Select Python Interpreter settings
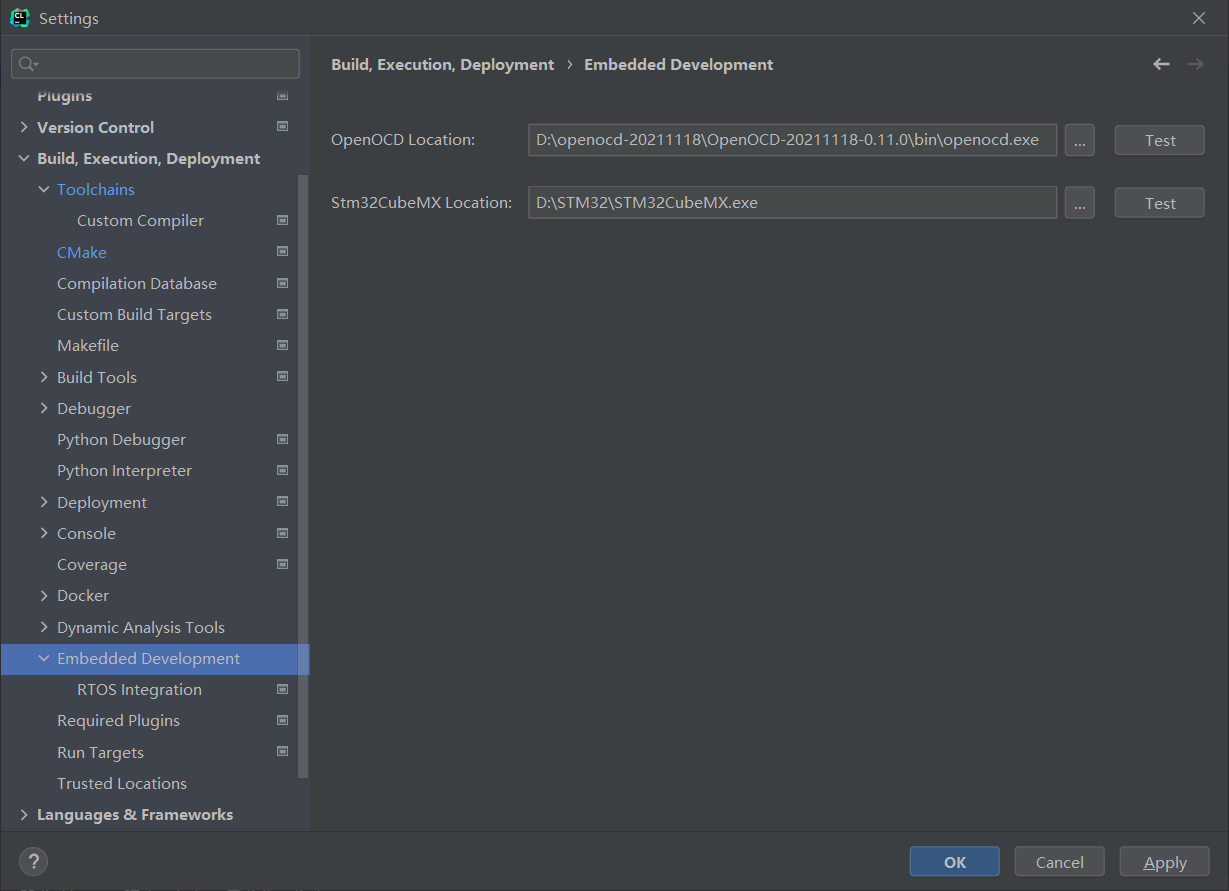This screenshot has height=891, width=1229. [x=124, y=470]
